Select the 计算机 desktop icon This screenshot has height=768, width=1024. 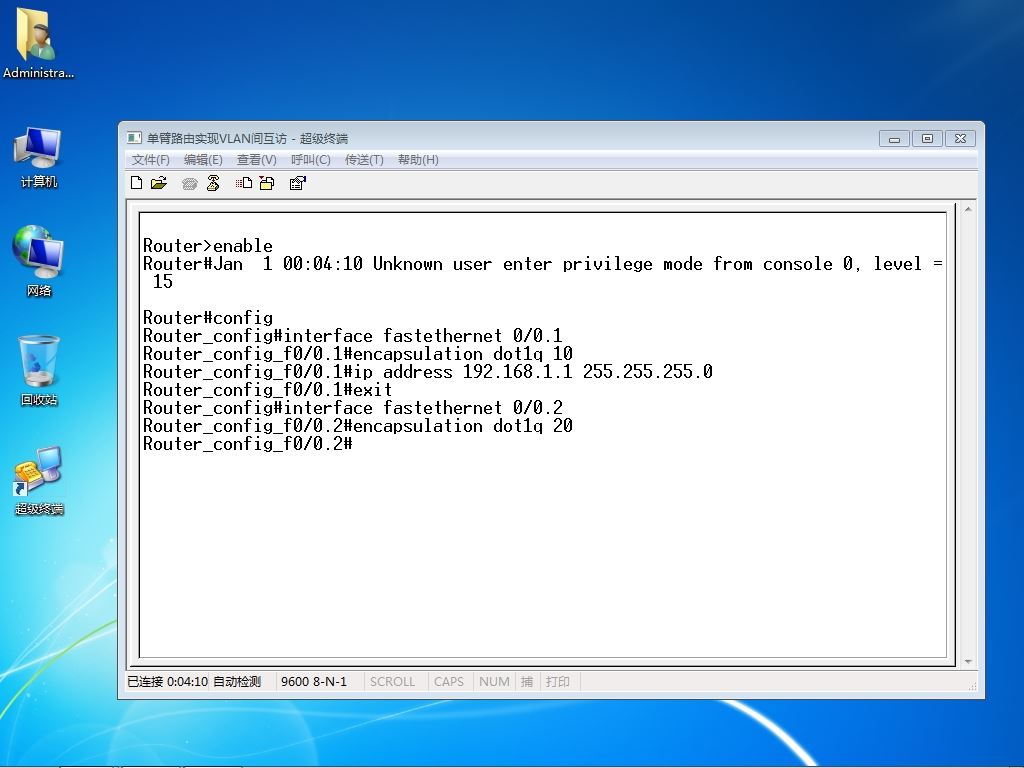(x=39, y=157)
